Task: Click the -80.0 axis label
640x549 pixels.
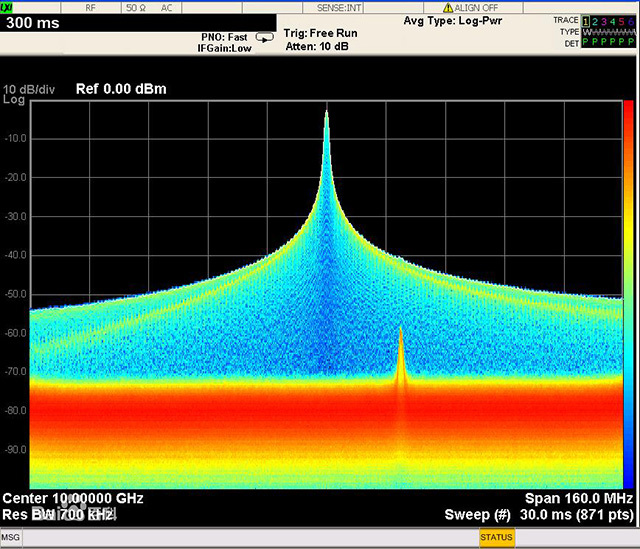Action: pos(16,410)
